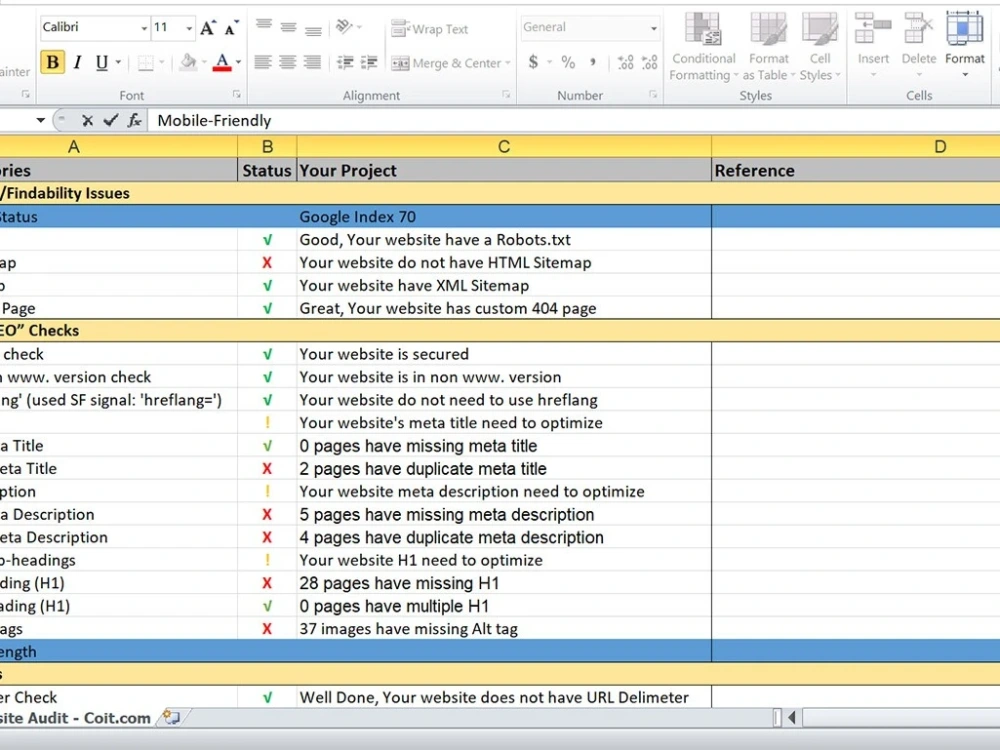The image size is (1000, 750).
Task: Select cell '37 images have missing Alt tag'
Action: (x=504, y=629)
